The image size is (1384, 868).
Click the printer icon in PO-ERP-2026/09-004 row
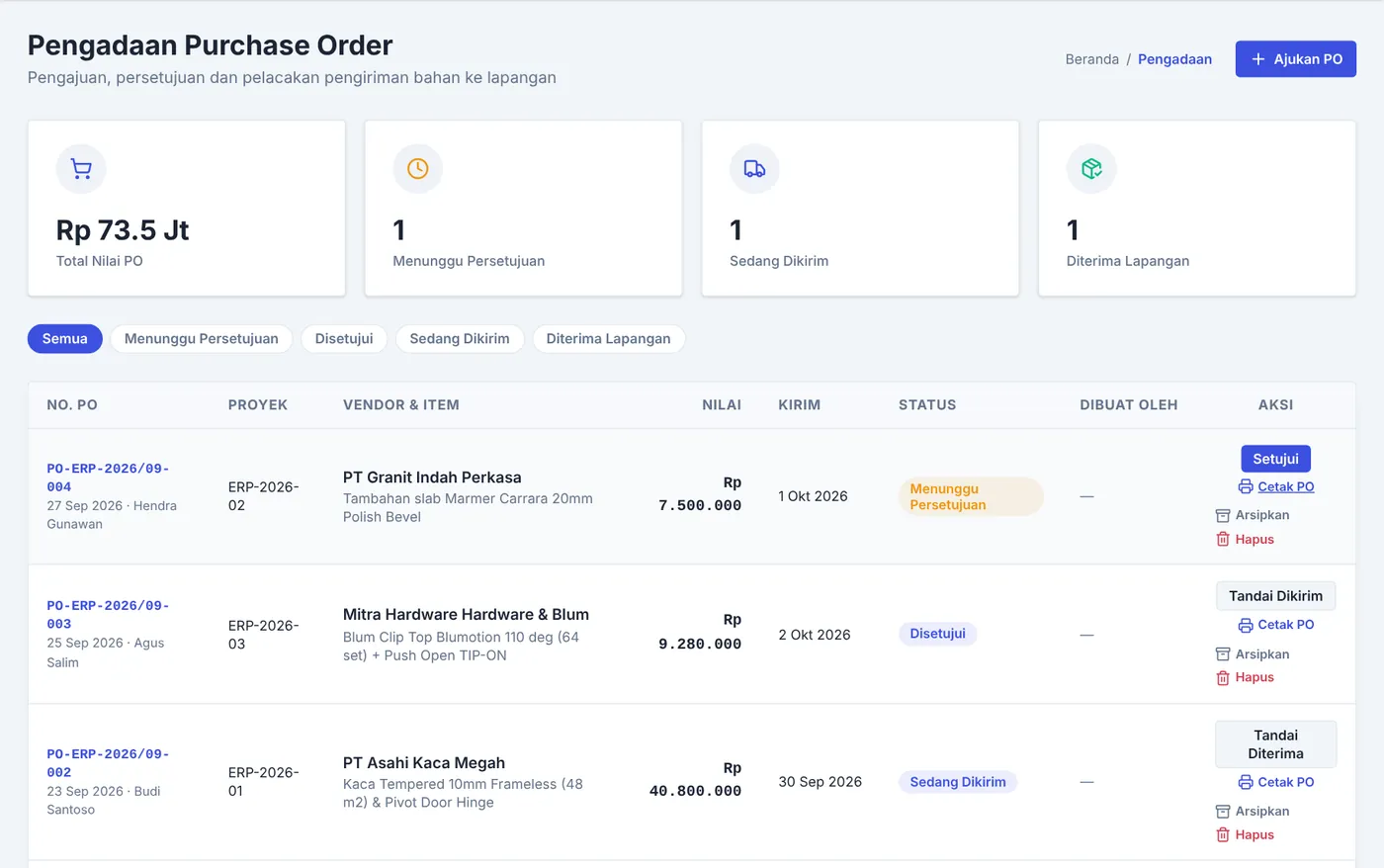click(x=1246, y=486)
